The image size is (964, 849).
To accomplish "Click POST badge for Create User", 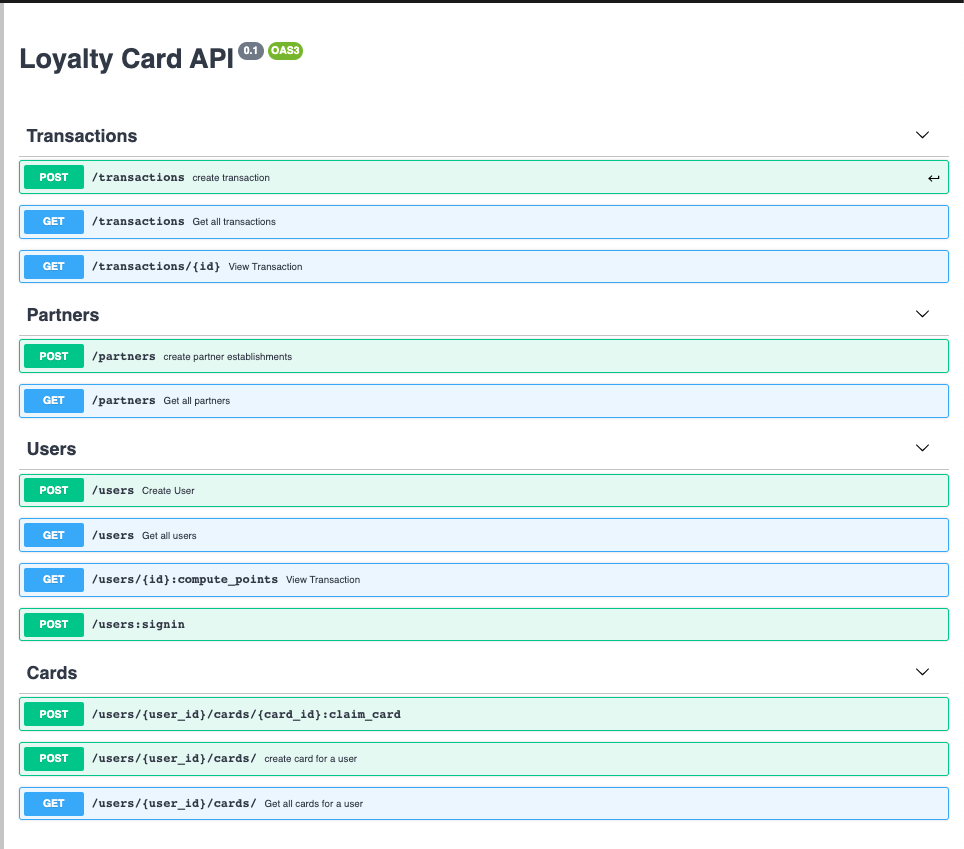I will coord(53,490).
